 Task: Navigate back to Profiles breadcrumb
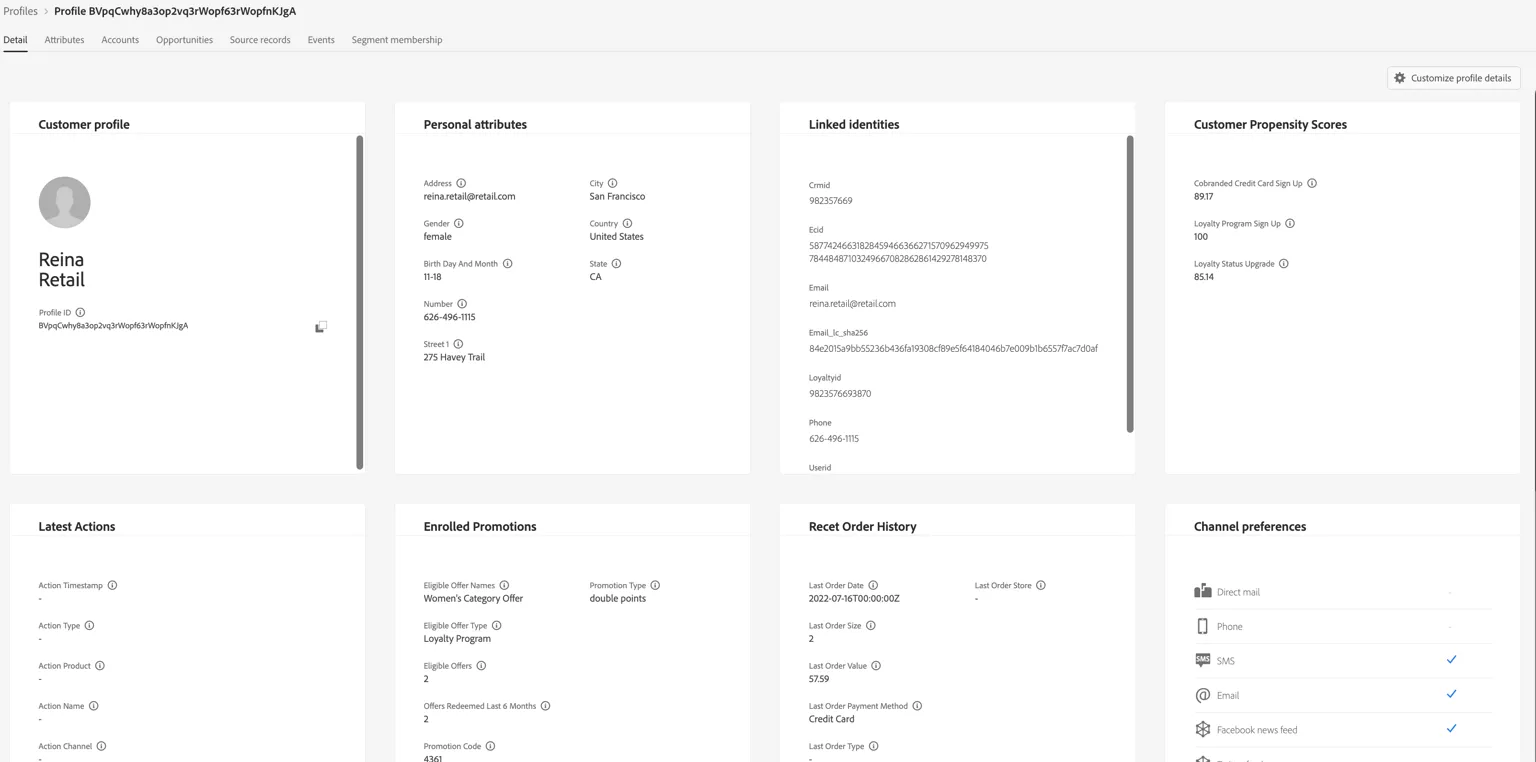pos(21,11)
